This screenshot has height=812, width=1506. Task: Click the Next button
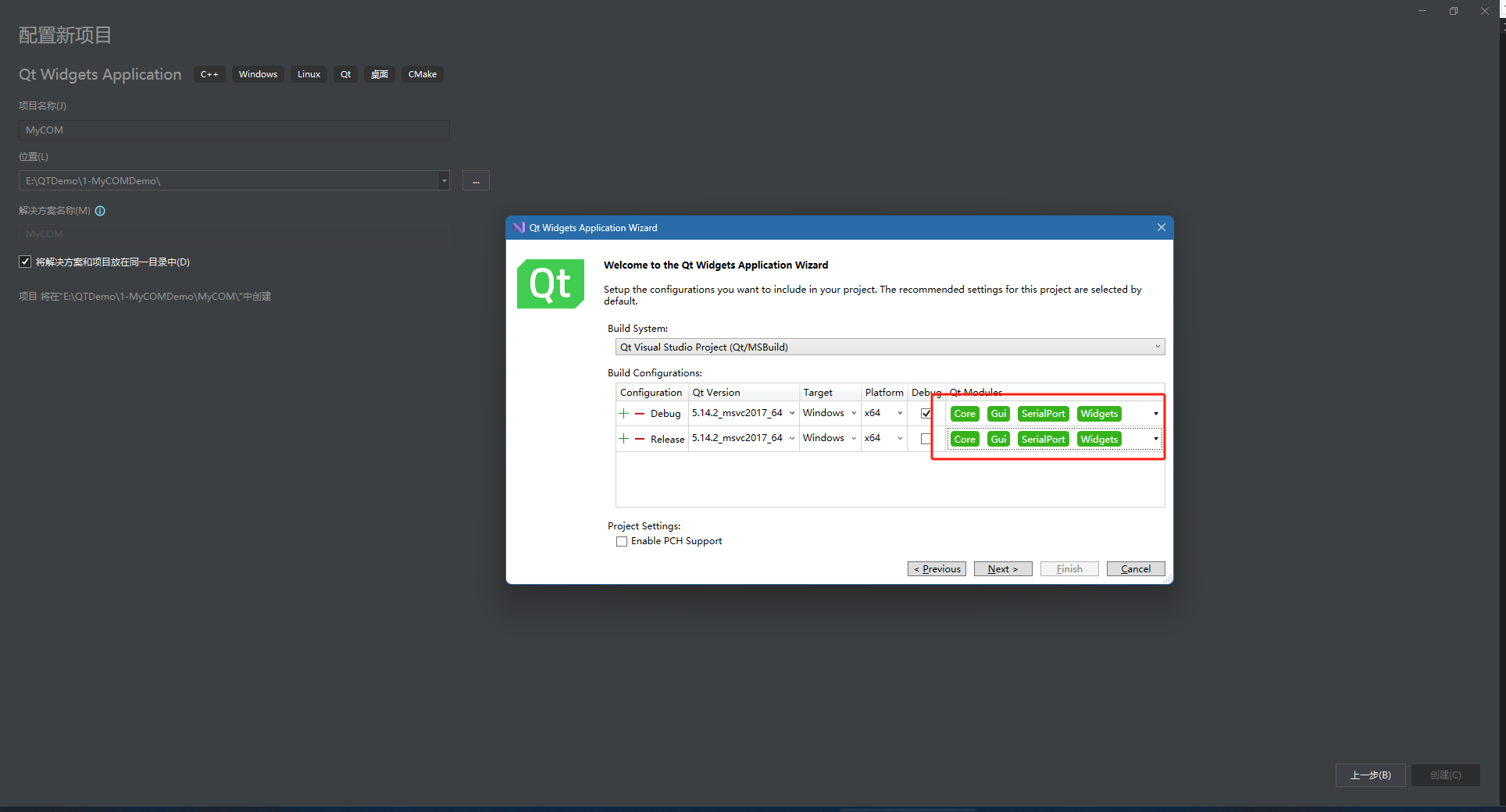pyautogui.click(x=1003, y=569)
